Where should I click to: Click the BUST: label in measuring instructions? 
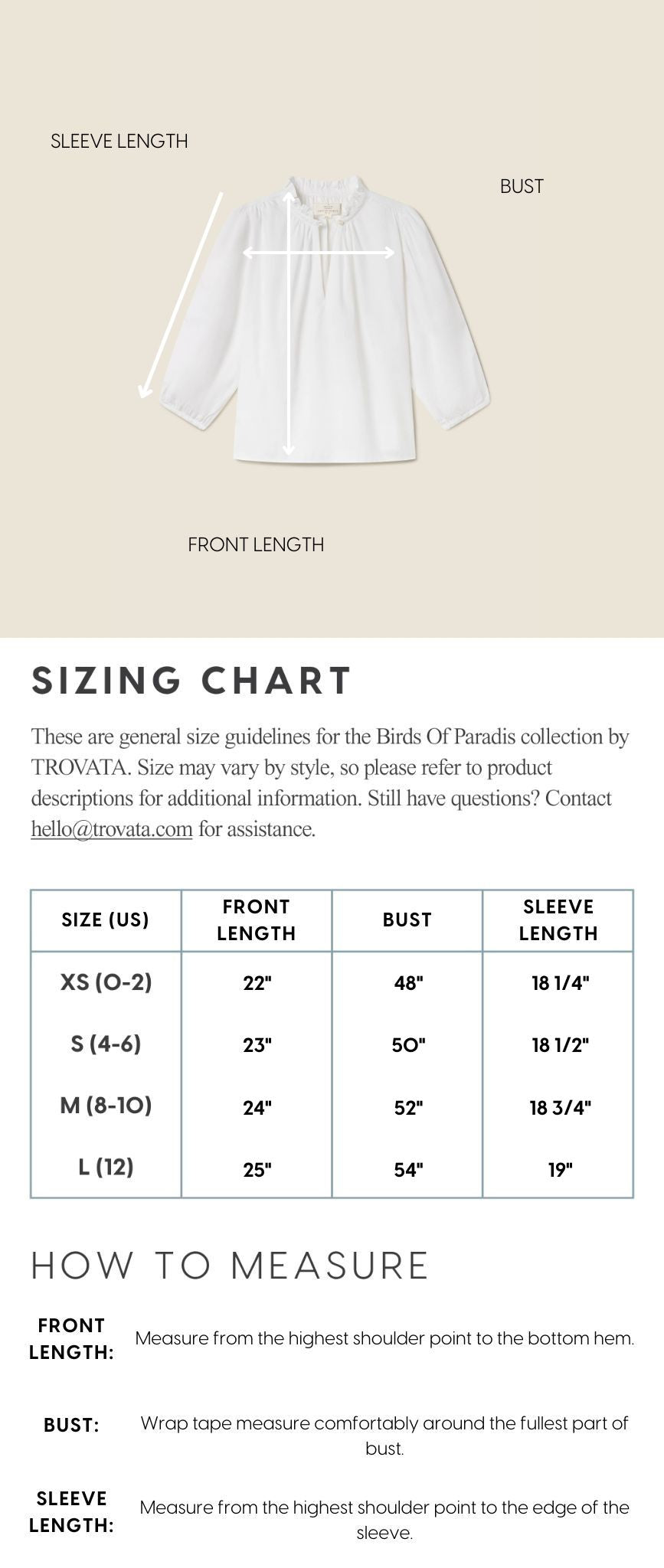[71, 1425]
